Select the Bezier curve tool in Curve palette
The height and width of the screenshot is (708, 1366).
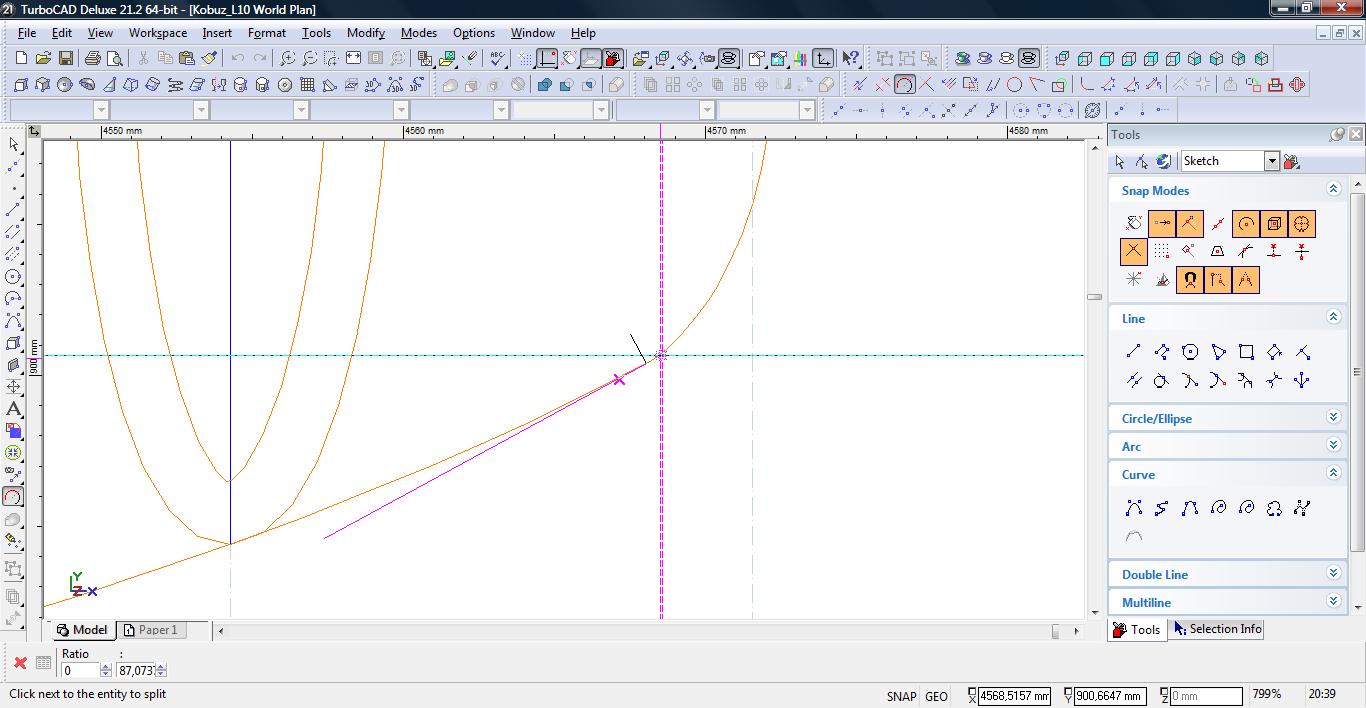[x=1190, y=508]
